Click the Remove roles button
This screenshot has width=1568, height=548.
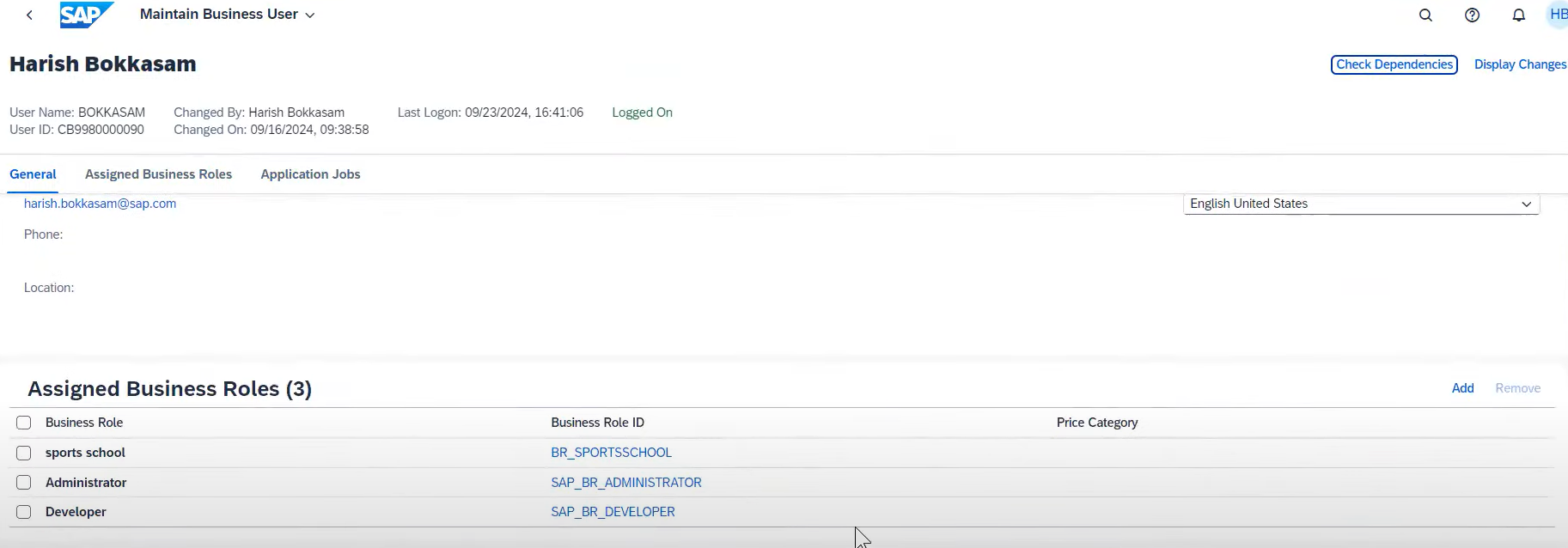coord(1517,388)
